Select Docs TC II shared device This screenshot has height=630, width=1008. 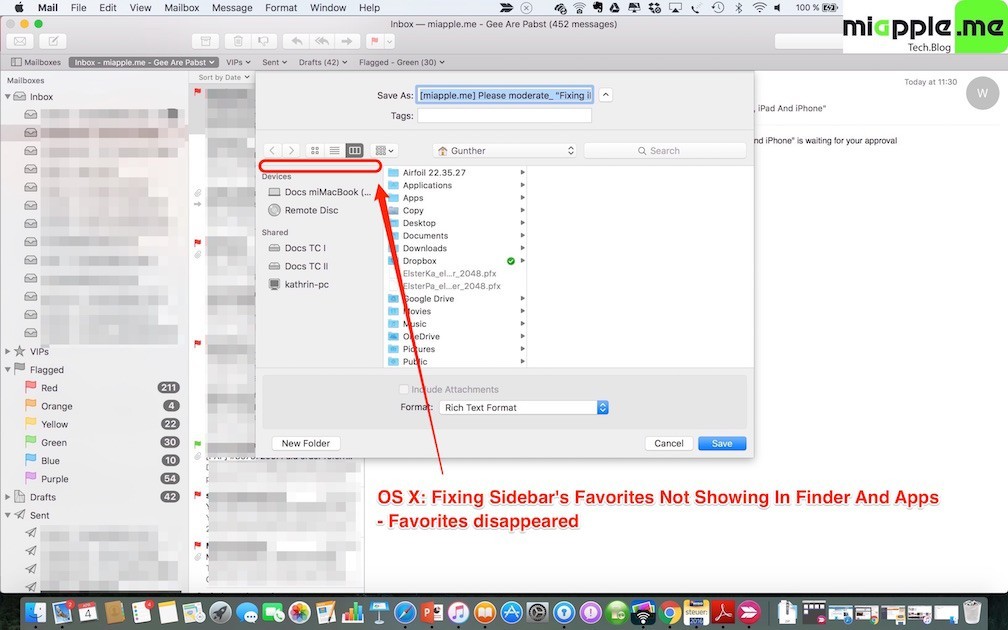(x=299, y=266)
